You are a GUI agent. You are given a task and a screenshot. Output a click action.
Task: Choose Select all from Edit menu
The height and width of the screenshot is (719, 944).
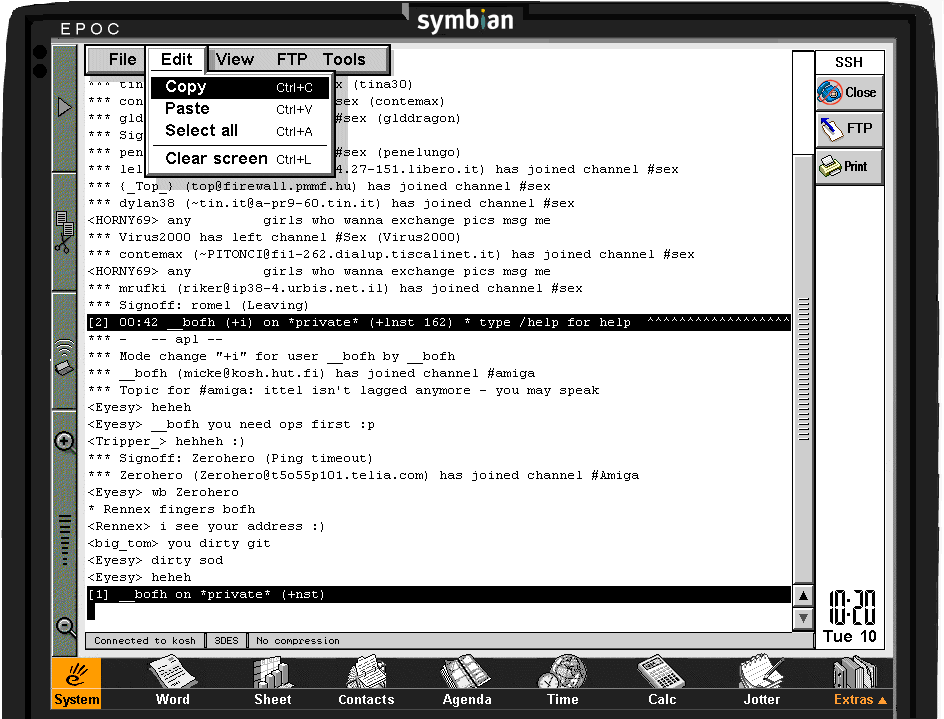[x=239, y=131]
